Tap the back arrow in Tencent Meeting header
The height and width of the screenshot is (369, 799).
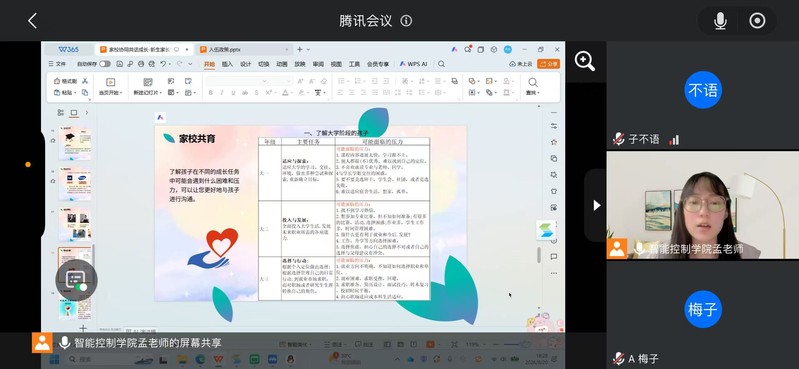pos(33,21)
